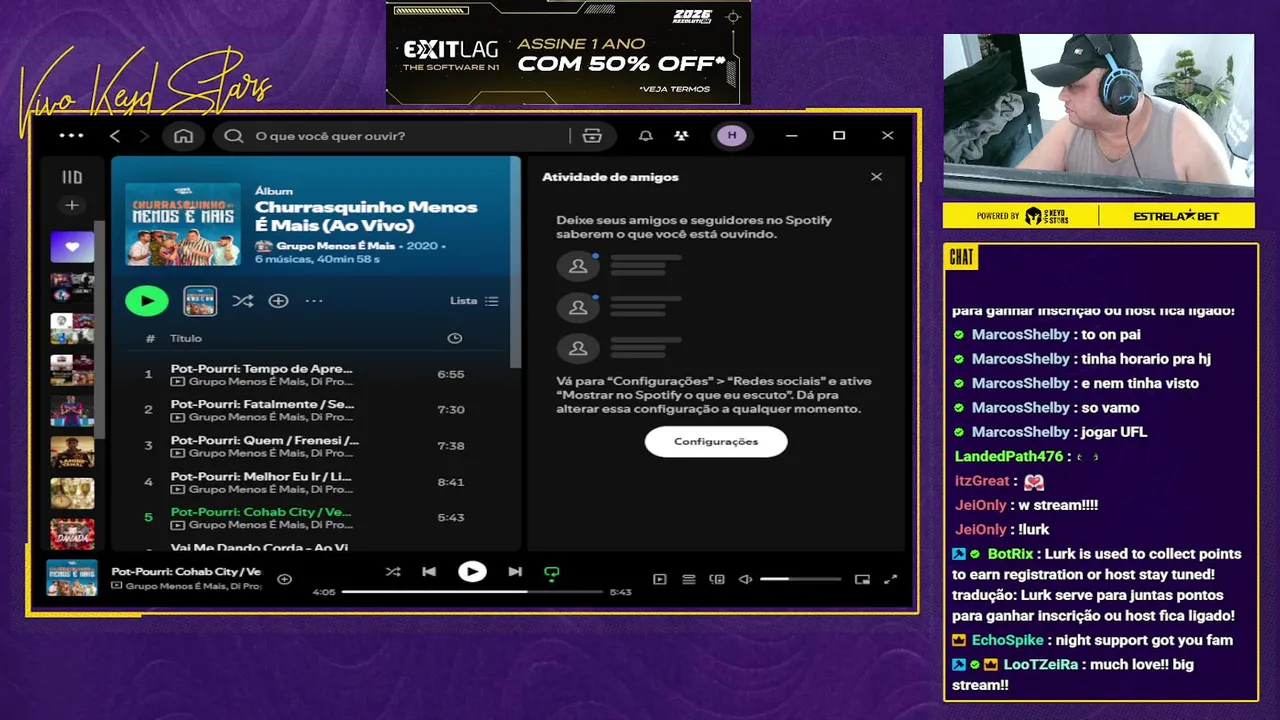Skip to next track

pos(515,572)
